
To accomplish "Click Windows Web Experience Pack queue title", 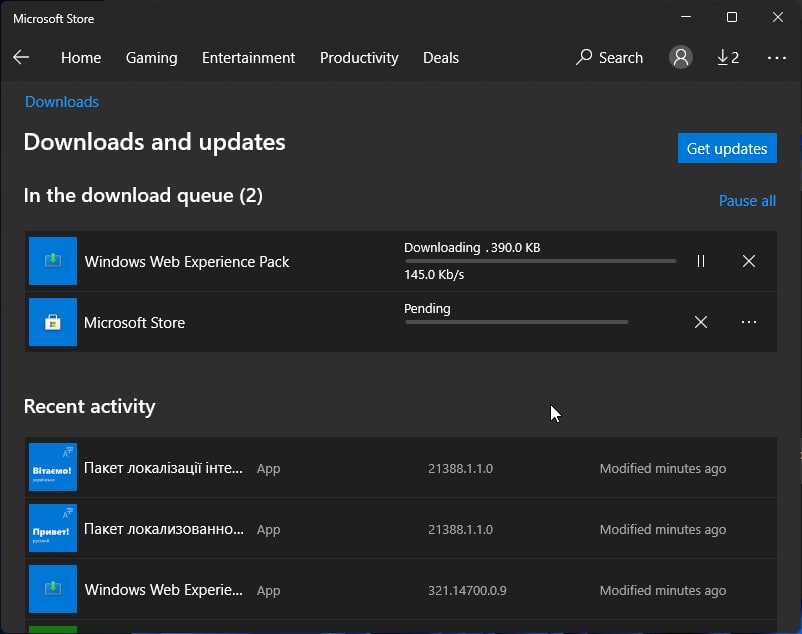I will point(187,262).
